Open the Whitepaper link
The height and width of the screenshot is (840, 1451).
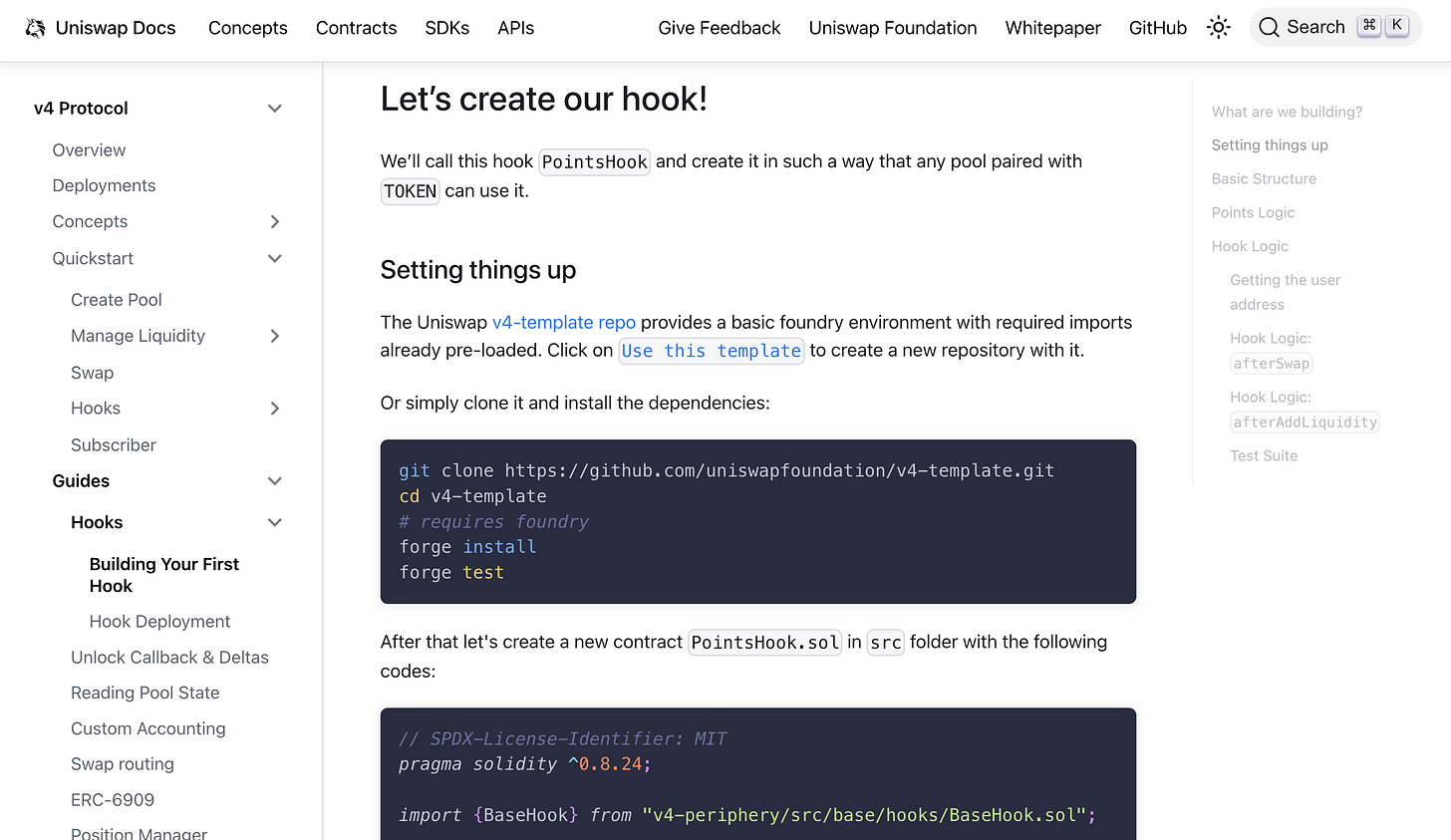[x=1052, y=28]
